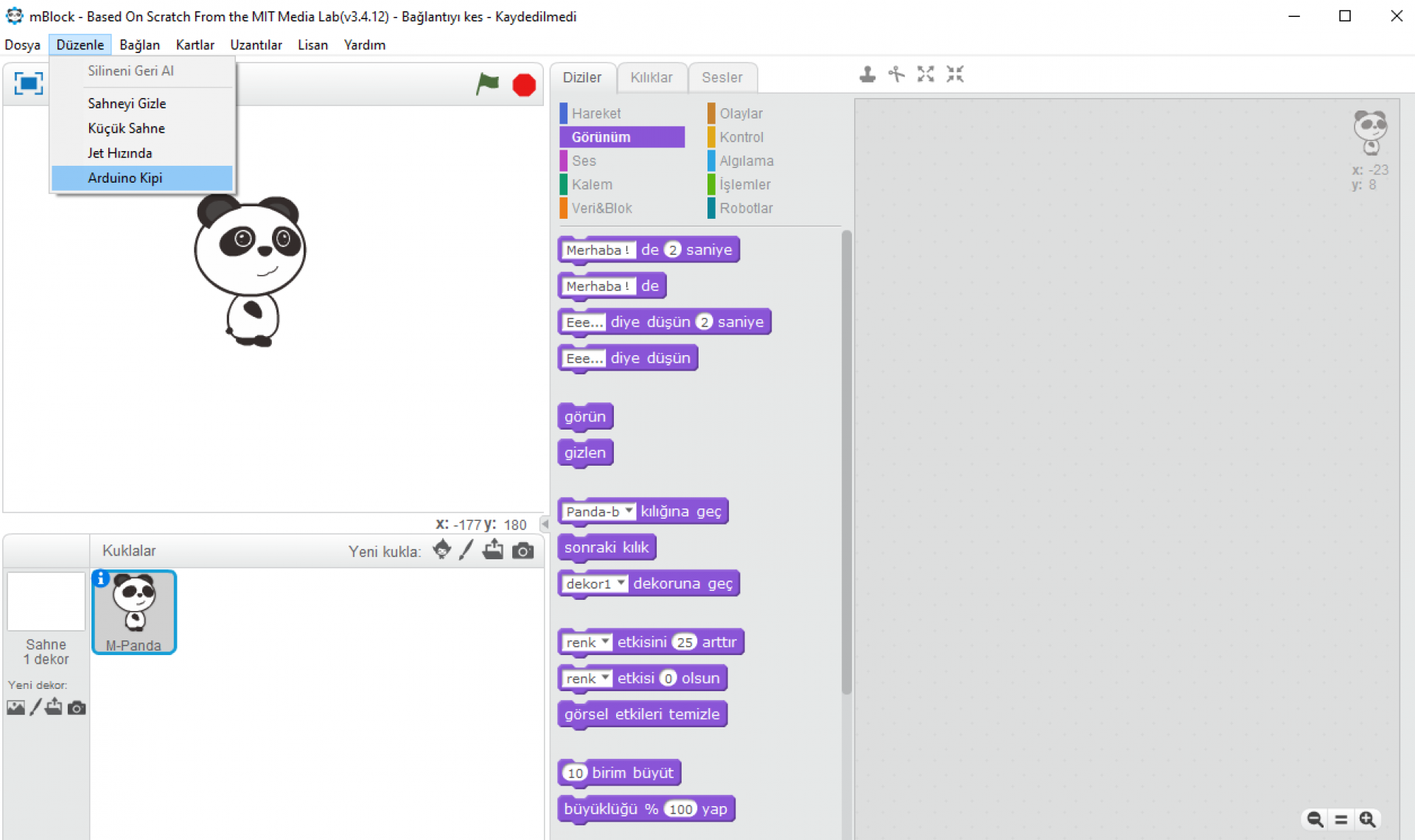
Task: Switch to the Diziler tab
Action: pos(582,77)
